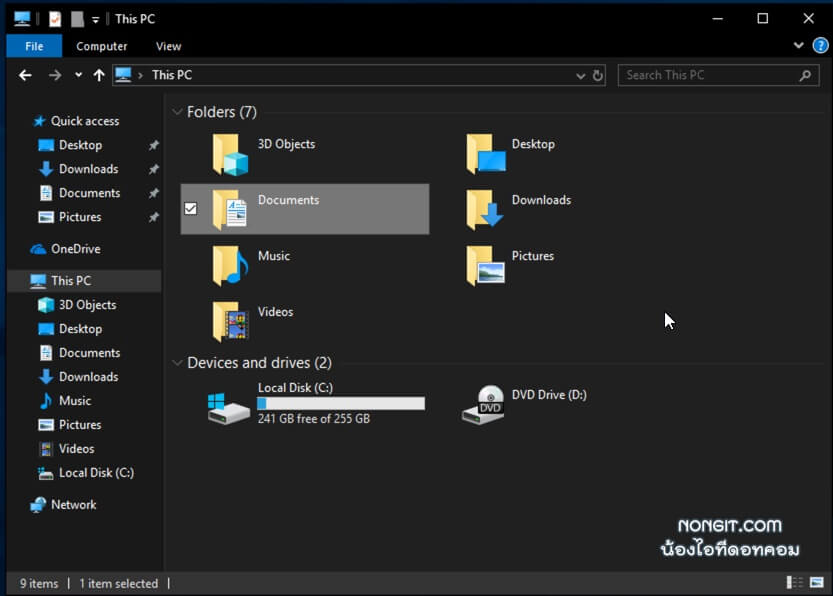Uncheck the Documents selection checkbox

pos(190,209)
